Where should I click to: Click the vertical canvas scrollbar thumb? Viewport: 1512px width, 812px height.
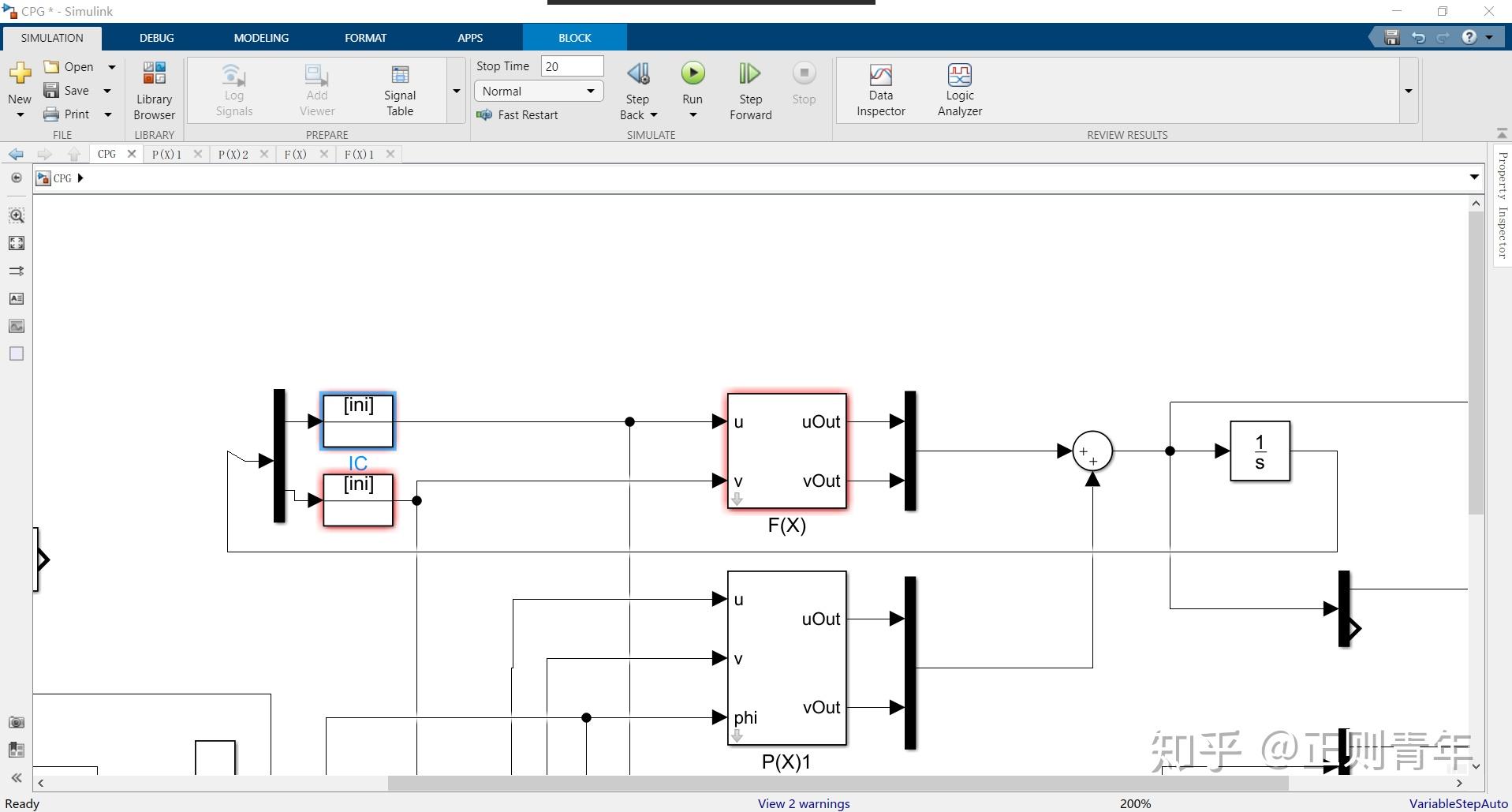point(1476,363)
